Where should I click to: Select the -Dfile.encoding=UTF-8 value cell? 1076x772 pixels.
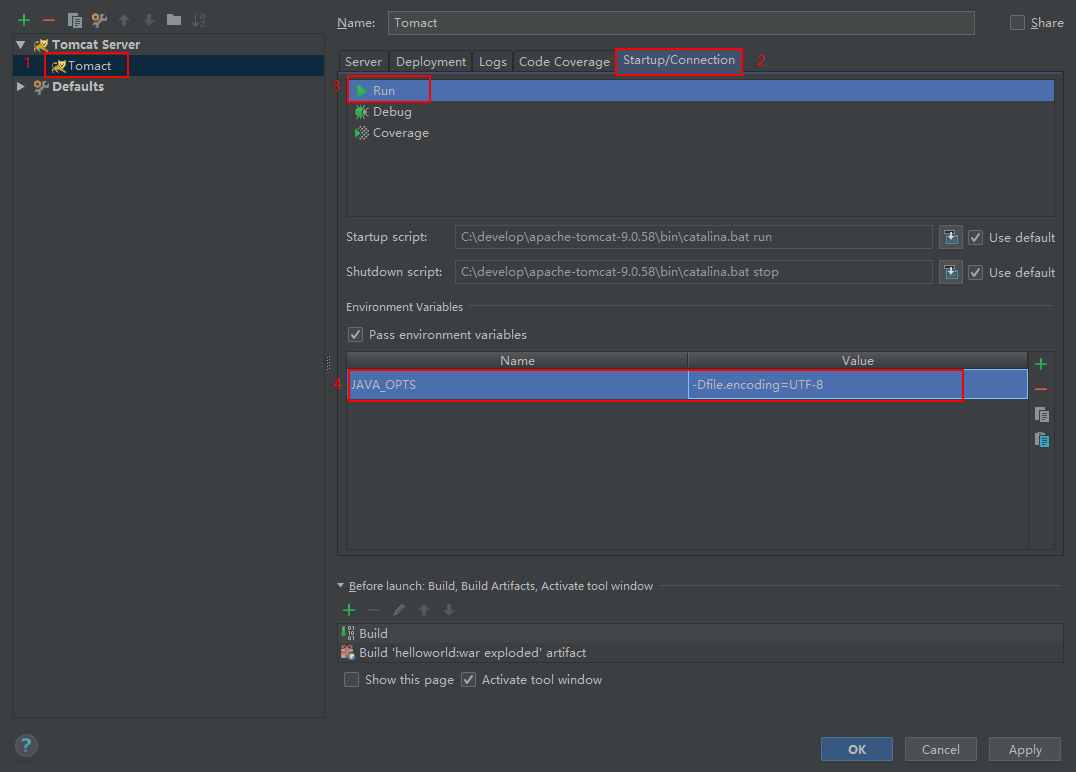point(857,385)
